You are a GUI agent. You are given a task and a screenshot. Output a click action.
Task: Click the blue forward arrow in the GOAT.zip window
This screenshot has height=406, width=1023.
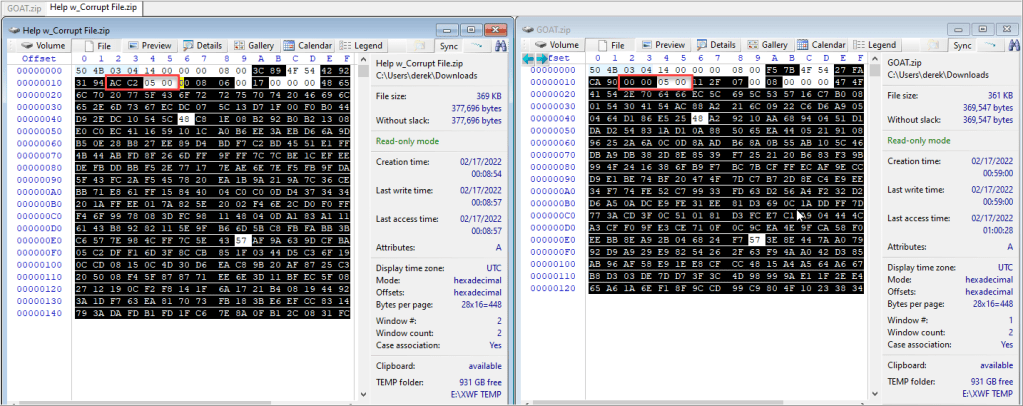(x=544, y=59)
